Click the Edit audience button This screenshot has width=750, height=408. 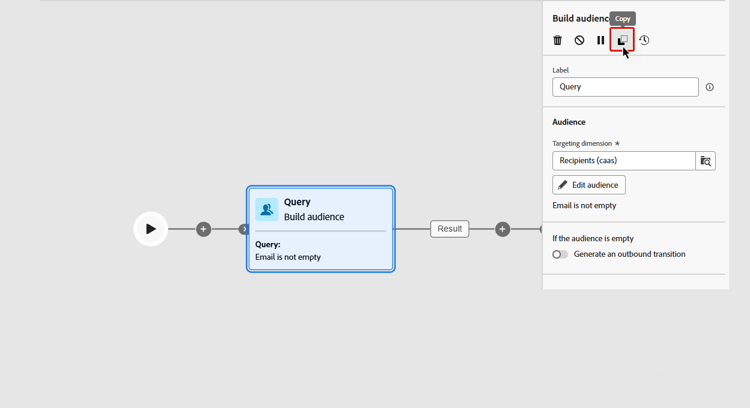point(589,185)
